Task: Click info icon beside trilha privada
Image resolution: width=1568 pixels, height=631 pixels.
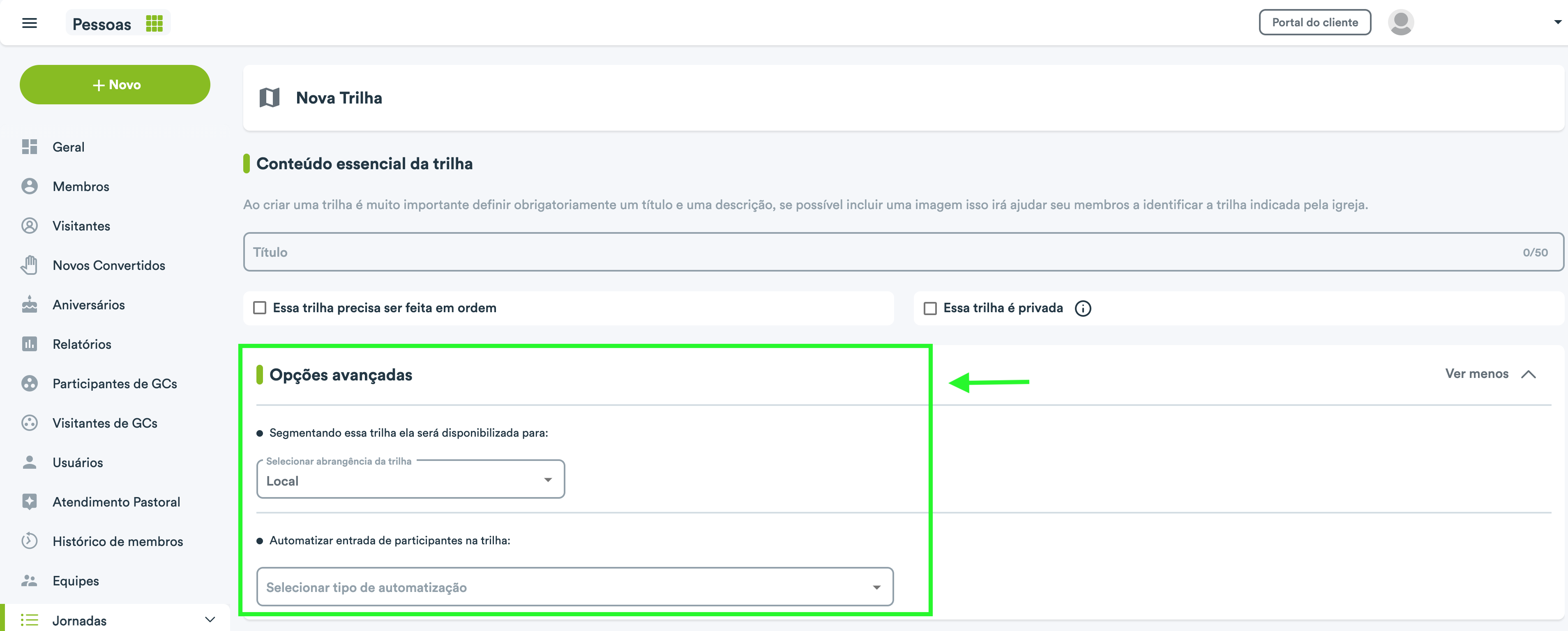Action: pyautogui.click(x=1083, y=309)
